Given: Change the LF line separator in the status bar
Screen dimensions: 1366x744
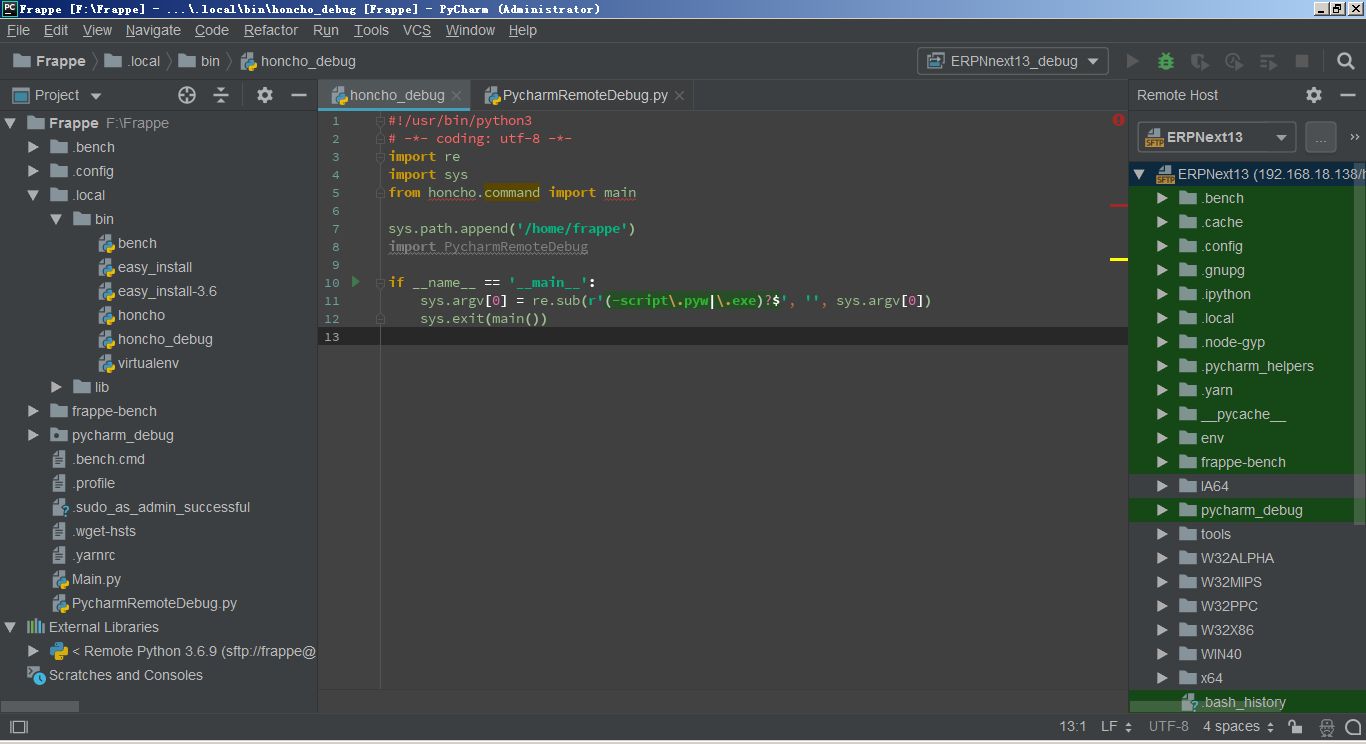Looking at the screenshot, I should pyautogui.click(x=1116, y=727).
